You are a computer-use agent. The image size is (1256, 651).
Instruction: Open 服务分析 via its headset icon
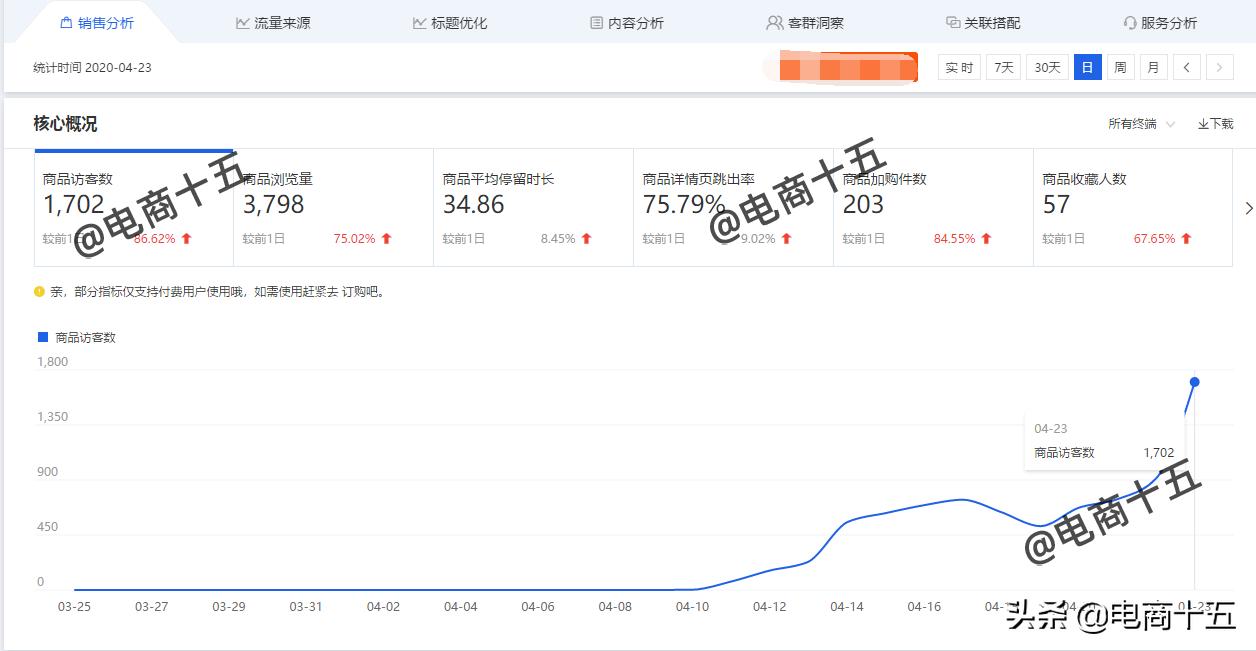pyautogui.click(x=1128, y=22)
